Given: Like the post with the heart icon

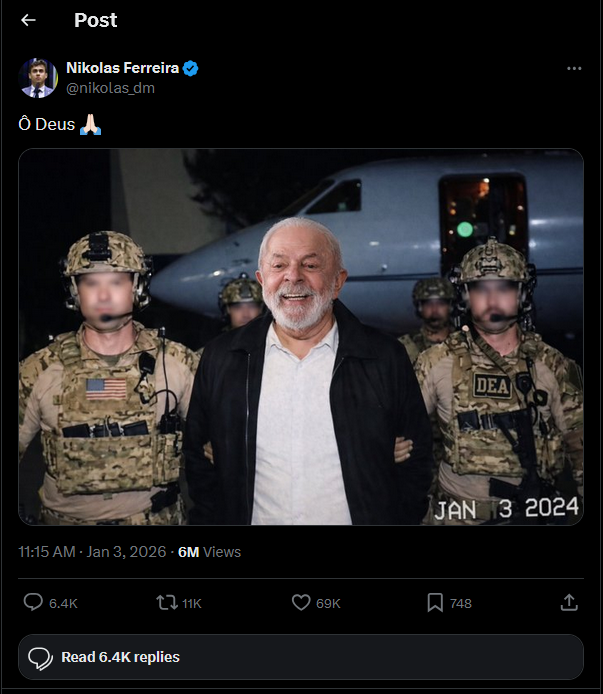Looking at the screenshot, I should pos(301,603).
